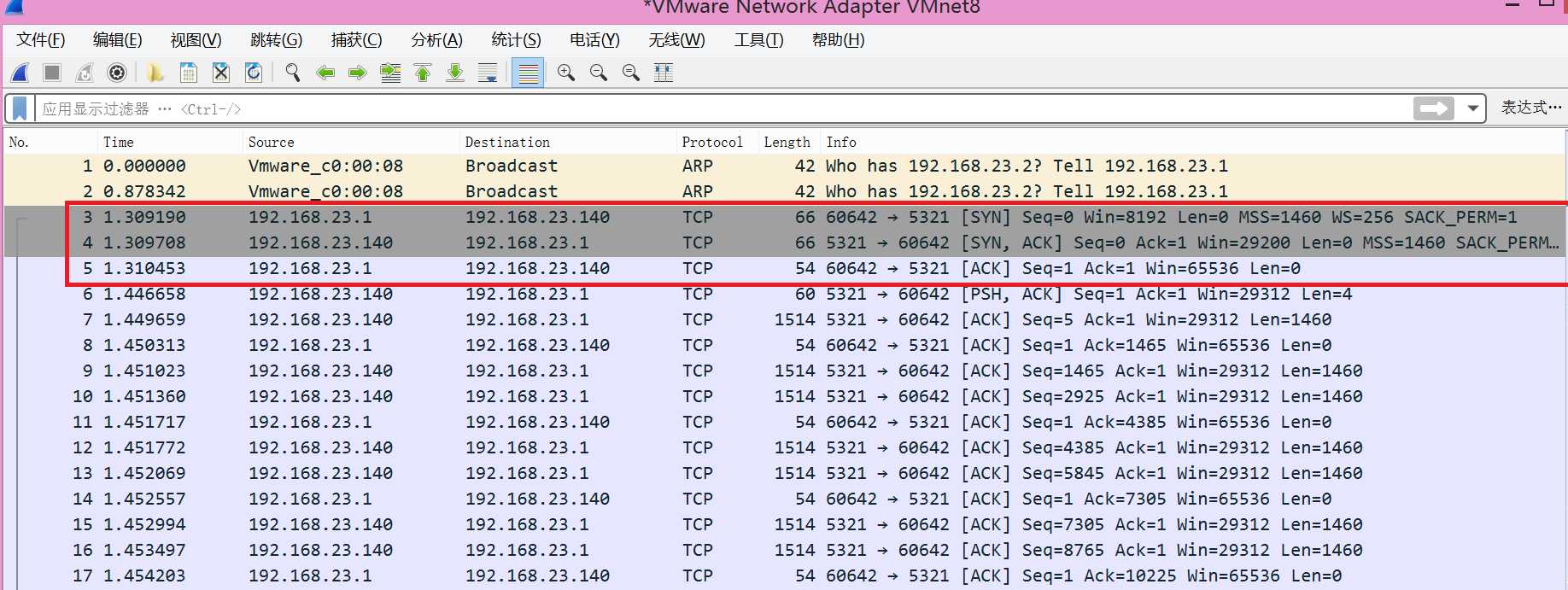Screen dimensions: 1568x590
Task: Select packet 13 with Seq=5845
Action: (785, 473)
